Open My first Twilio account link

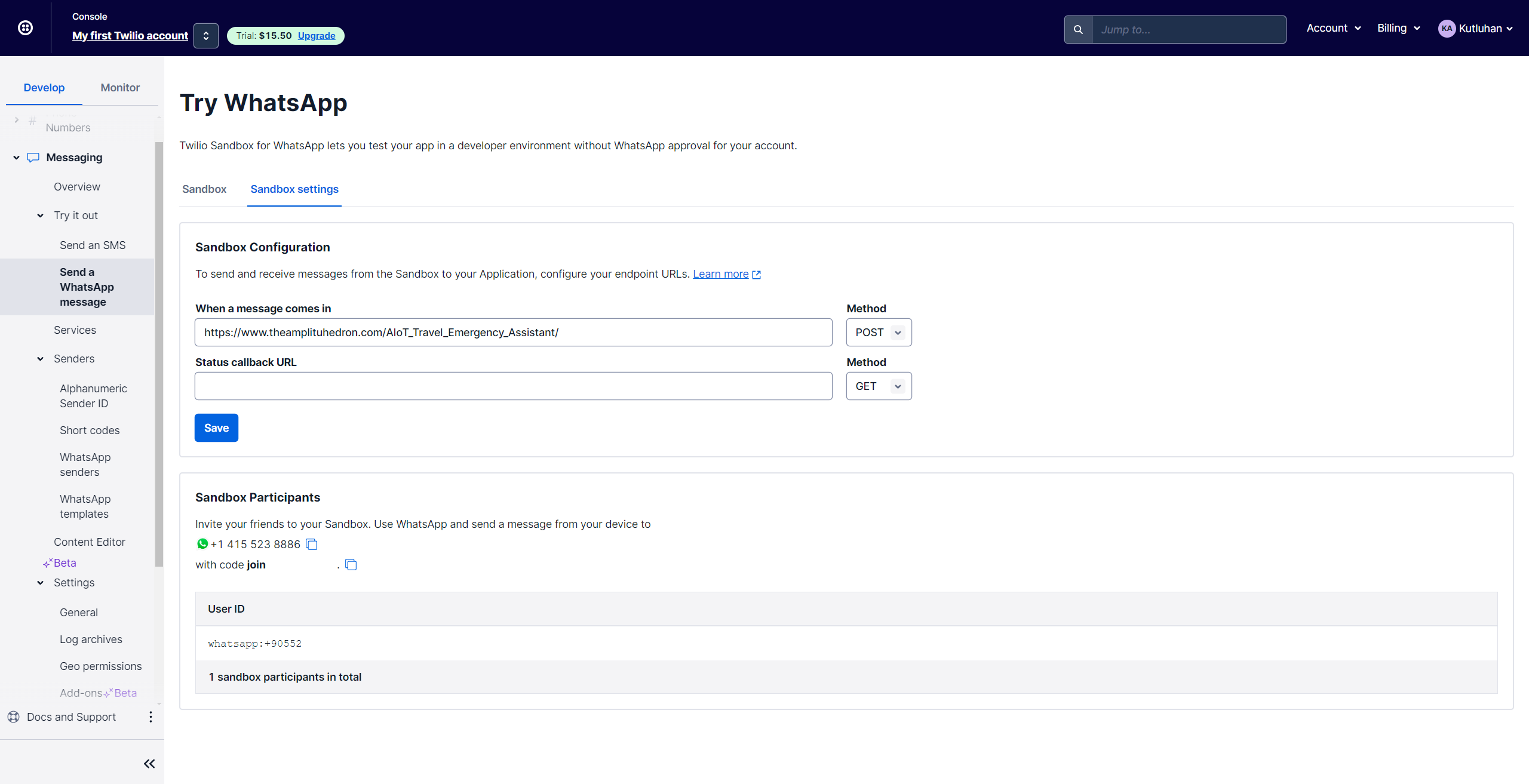coord(130,36)
